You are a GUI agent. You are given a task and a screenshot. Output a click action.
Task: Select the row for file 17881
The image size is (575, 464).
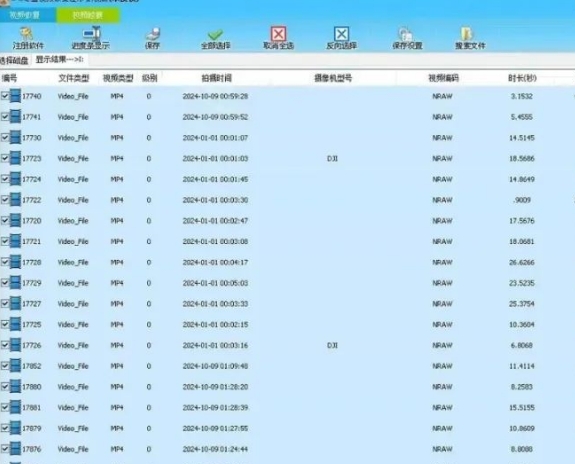(288, 408)
